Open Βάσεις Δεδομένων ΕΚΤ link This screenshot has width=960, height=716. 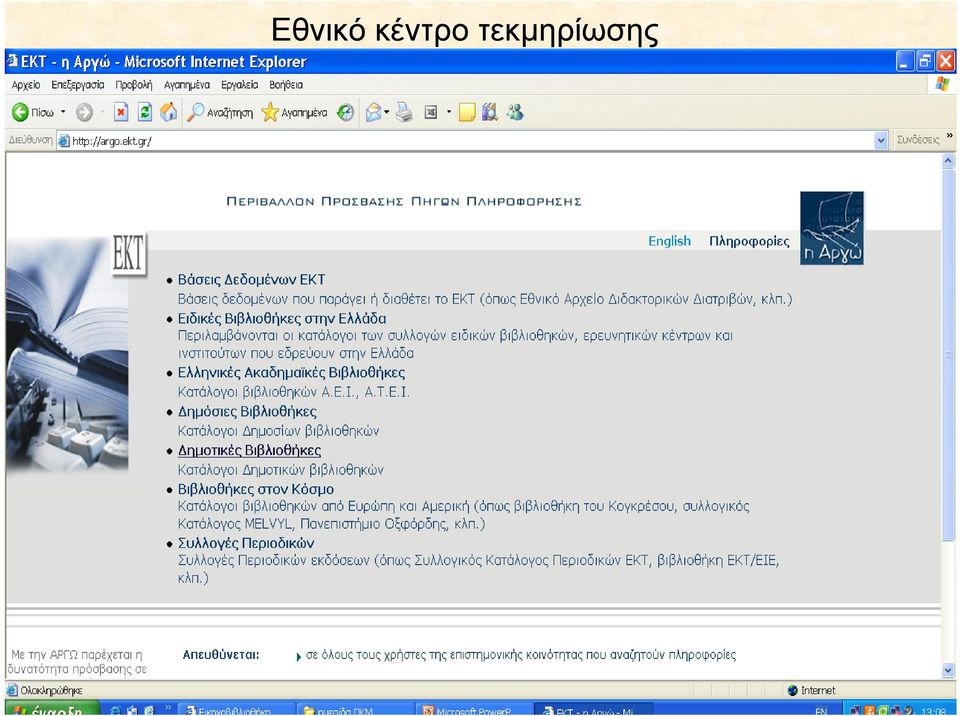click(252, 280)
